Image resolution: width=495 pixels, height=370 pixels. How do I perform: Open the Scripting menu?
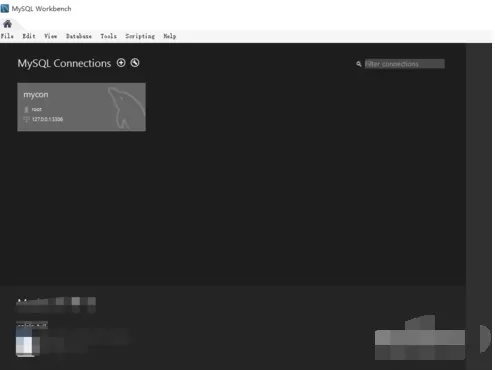pos(140,36)
